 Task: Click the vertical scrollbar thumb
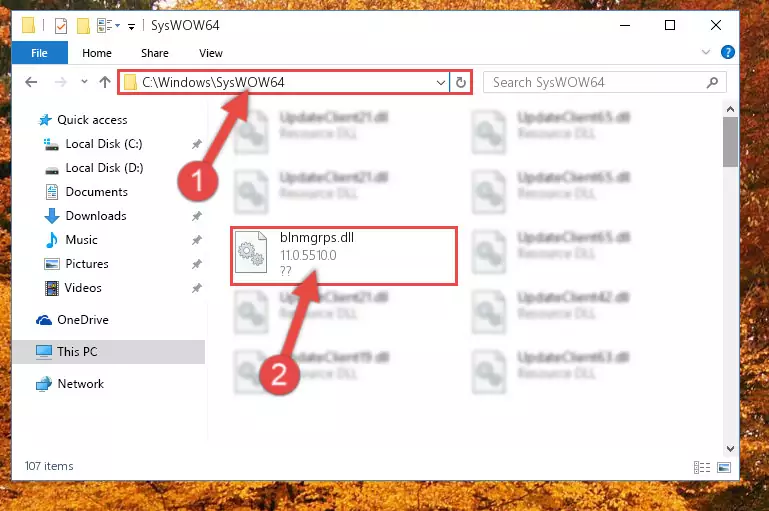[x=730, y=142]
